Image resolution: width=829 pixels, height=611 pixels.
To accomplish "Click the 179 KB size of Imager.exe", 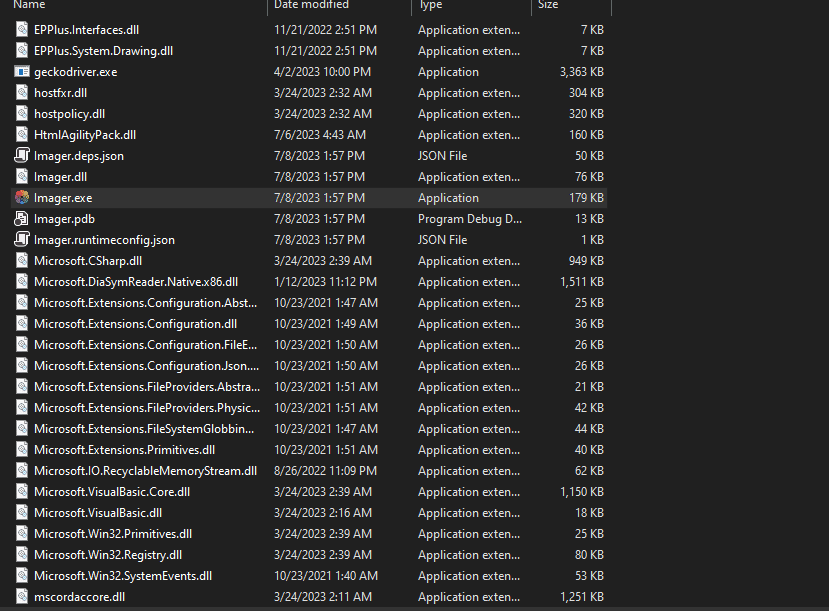I will click(x=586, y=198).
